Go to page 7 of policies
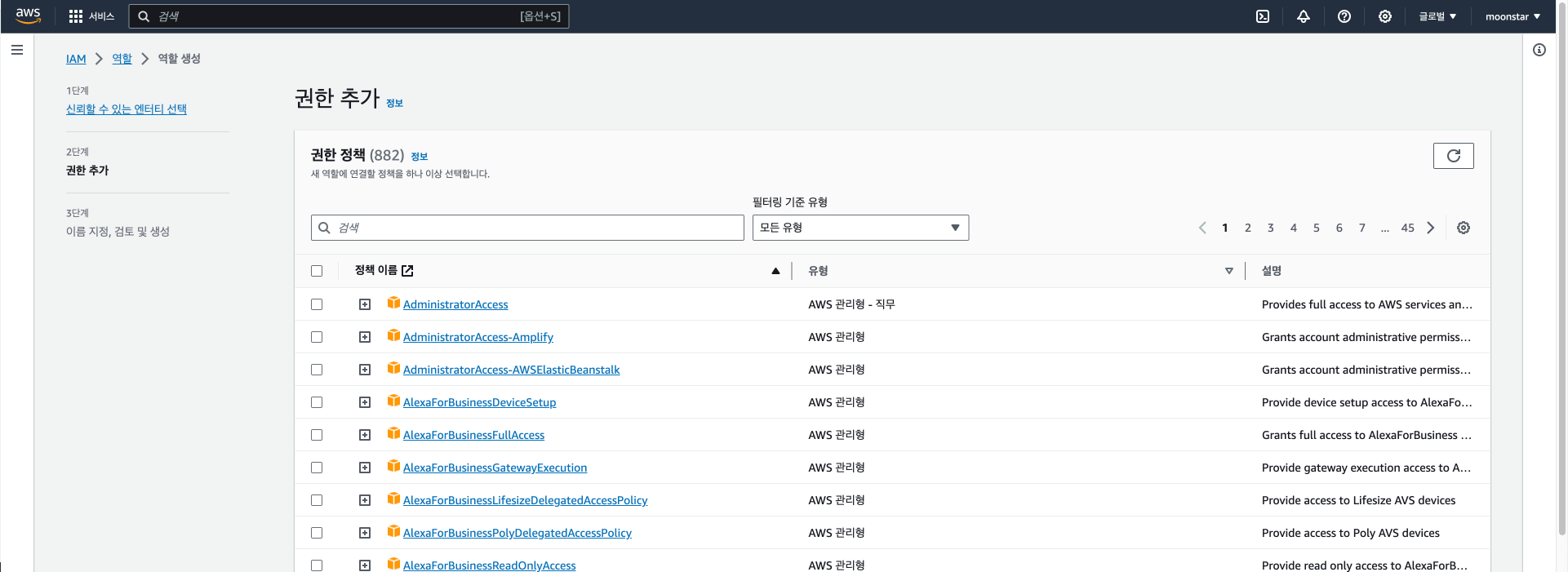This screenshot has height=572, width=1568. (1362, 228)
